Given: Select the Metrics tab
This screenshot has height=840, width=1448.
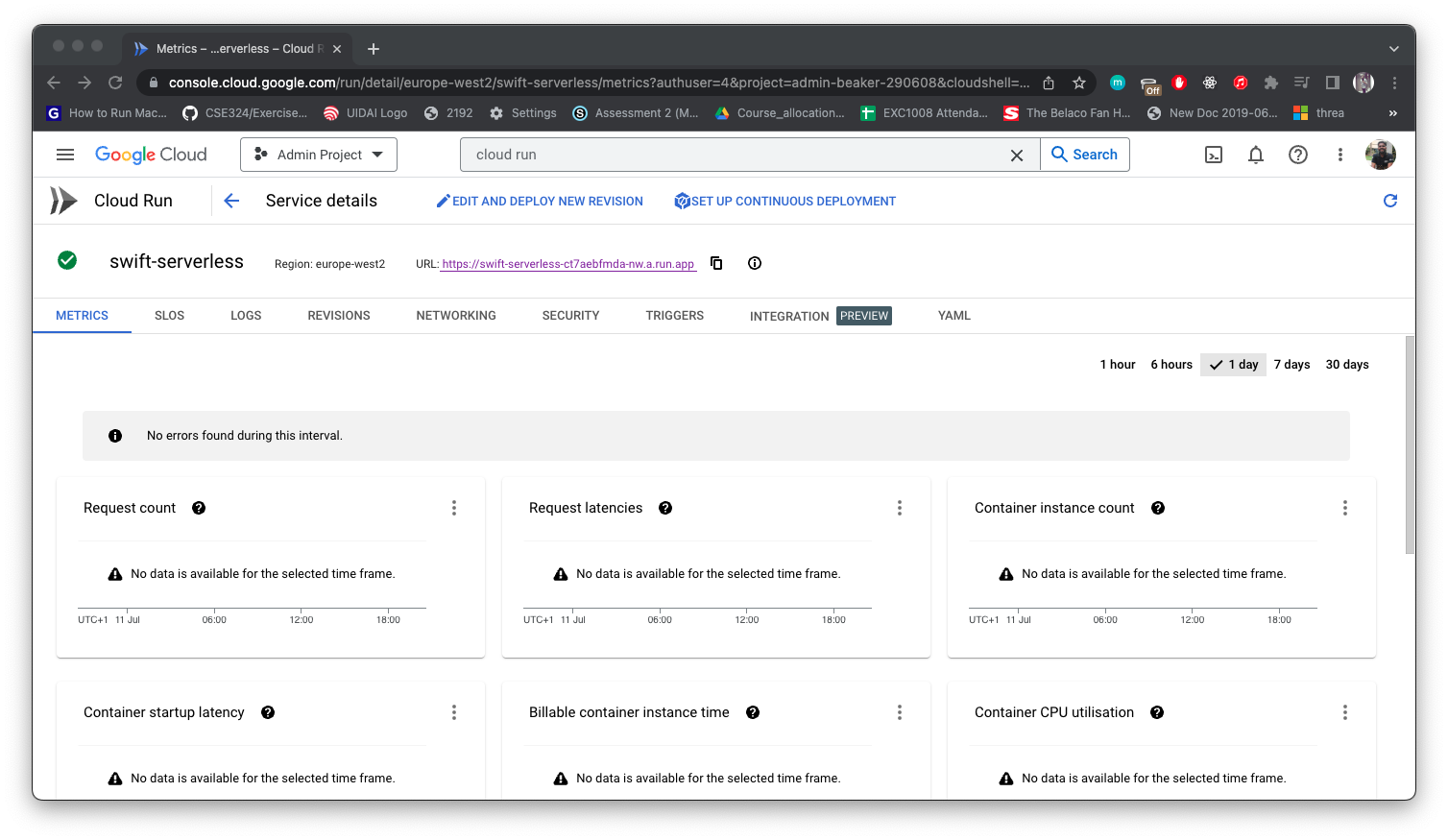Looking at the screenshot, I should tap(82, 316).
